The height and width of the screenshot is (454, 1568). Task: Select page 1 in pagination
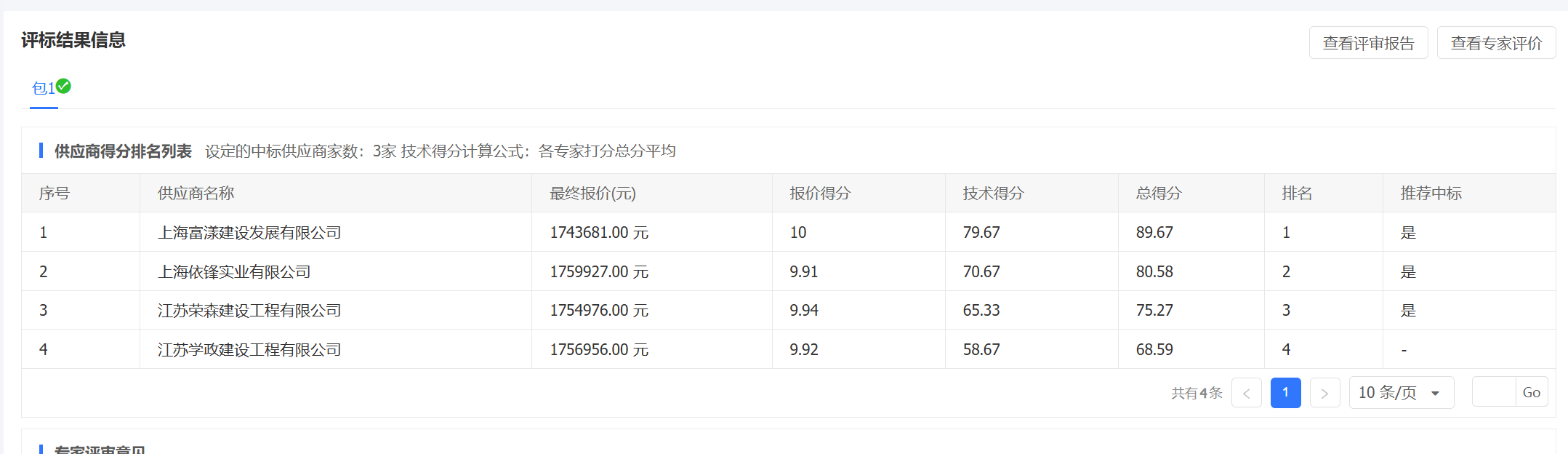click(1285, 393)
